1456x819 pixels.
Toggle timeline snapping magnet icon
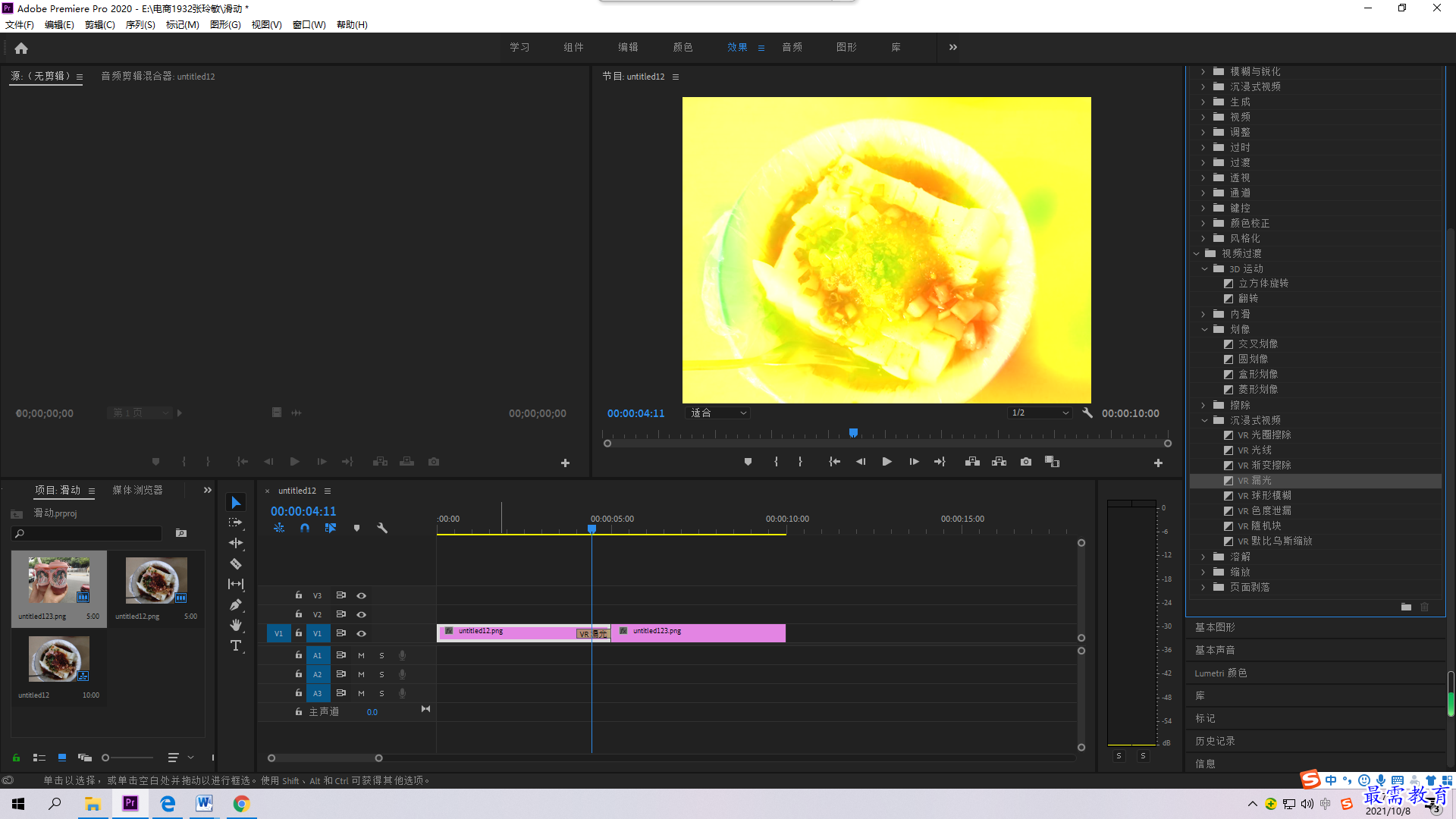(305, 528)
